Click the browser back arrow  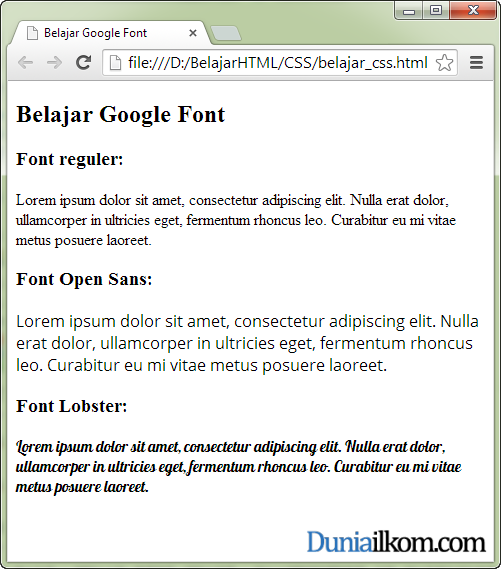[x=25, y=63]
